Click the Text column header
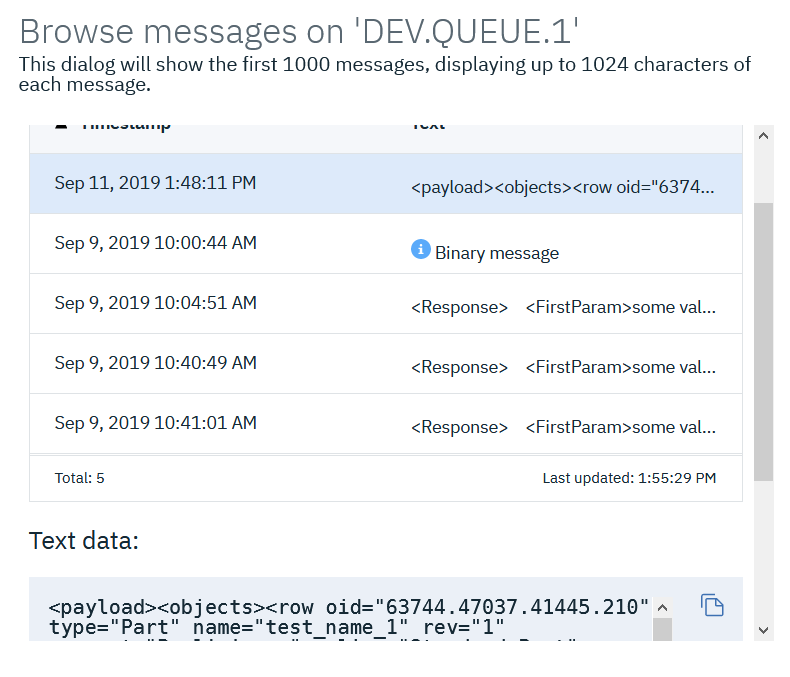Viewport: 790px width, 677px height. coord(428,127)
